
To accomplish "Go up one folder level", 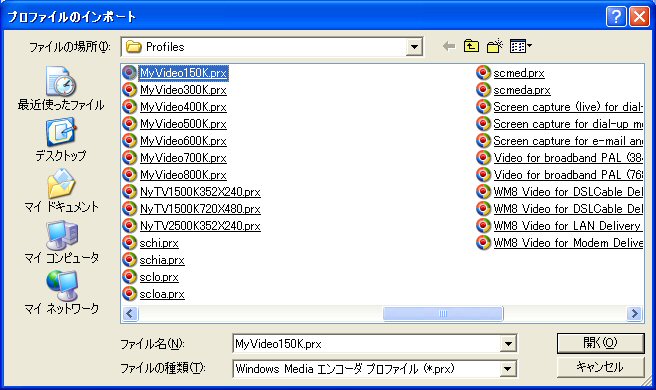I will (x=472, y=46).
